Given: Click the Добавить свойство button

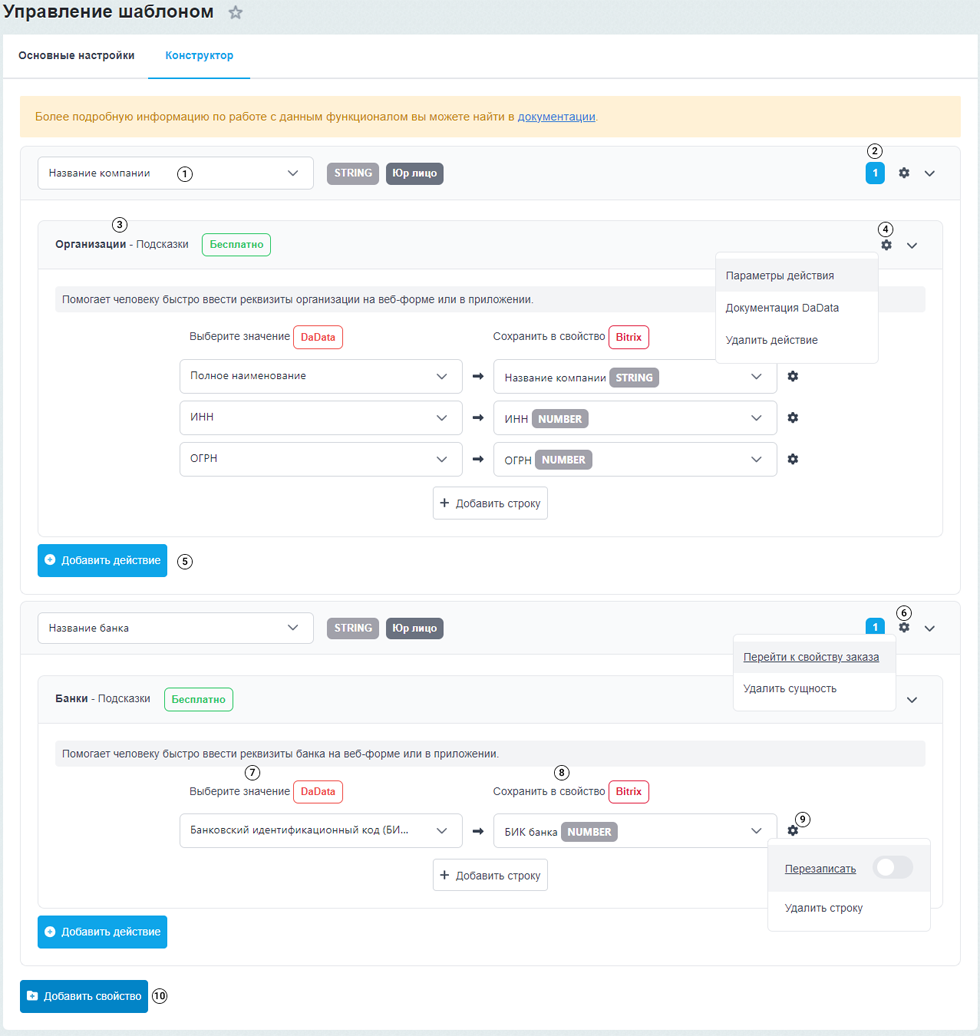Looking at the screenshot, I should tap(84, 996).
